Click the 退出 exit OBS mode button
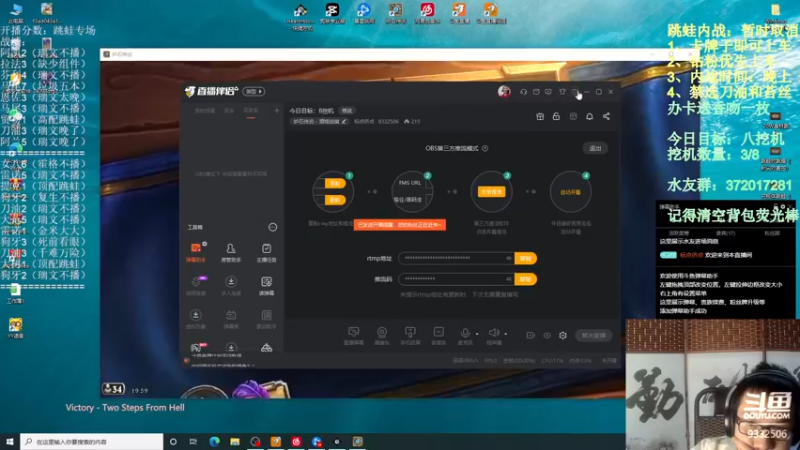The image size is (800, 450). [x=595, y=148]
